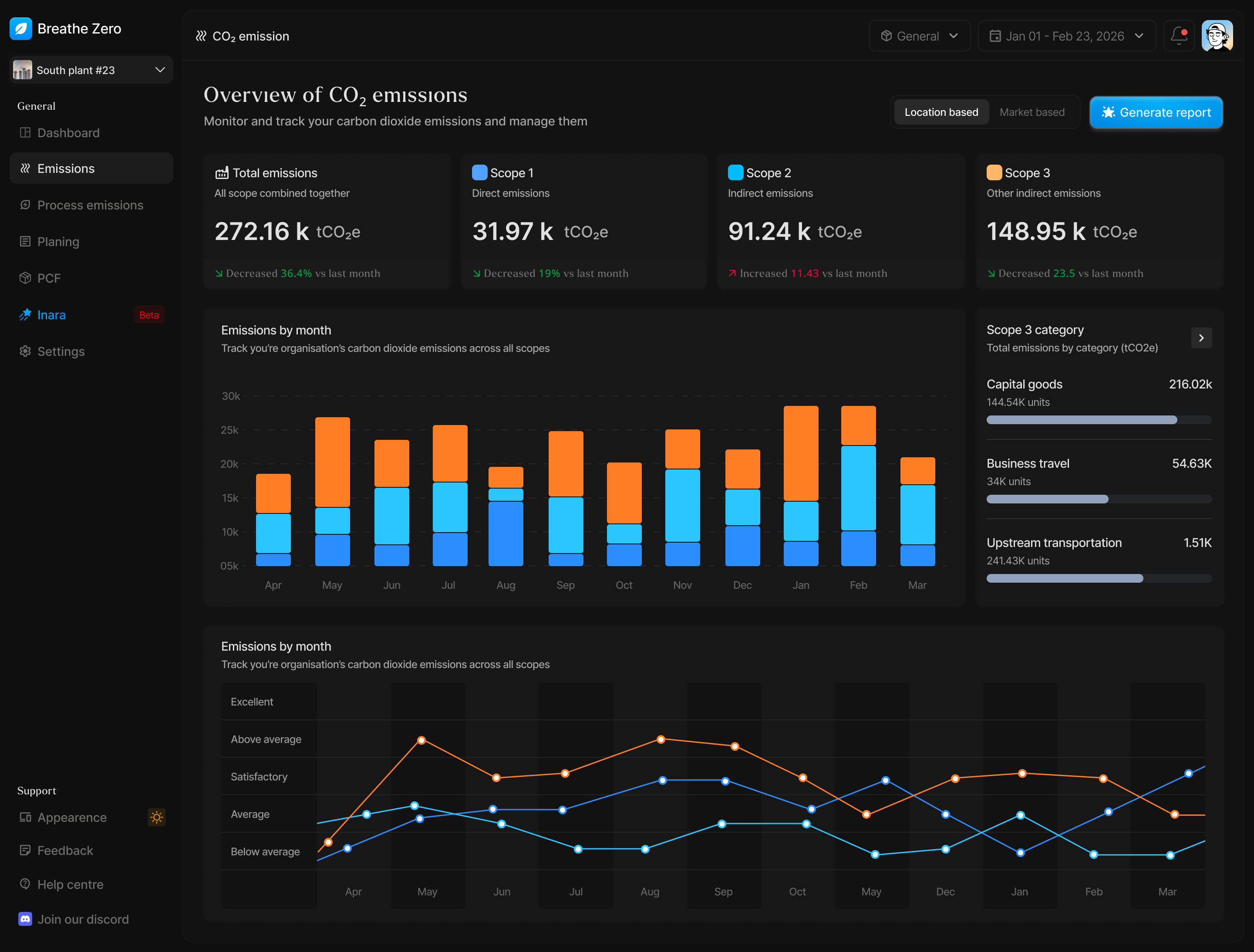Click the Appearence label

[72, 817]
